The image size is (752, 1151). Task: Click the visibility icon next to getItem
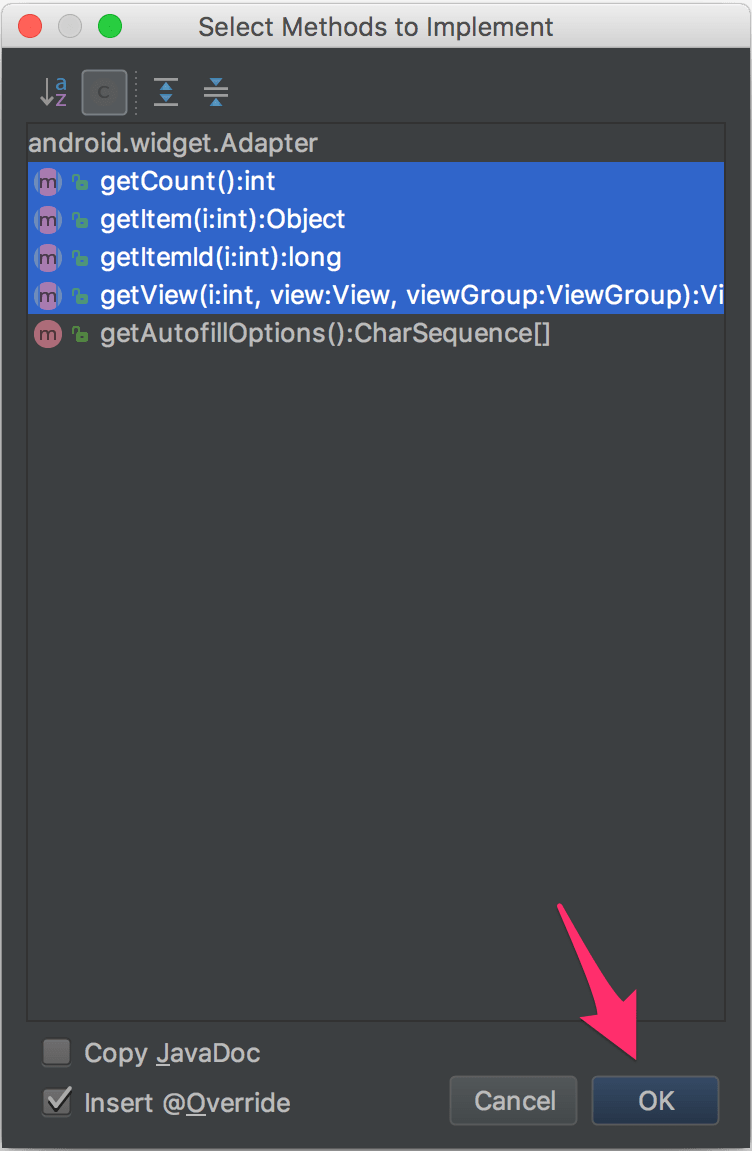click(79, 219)
